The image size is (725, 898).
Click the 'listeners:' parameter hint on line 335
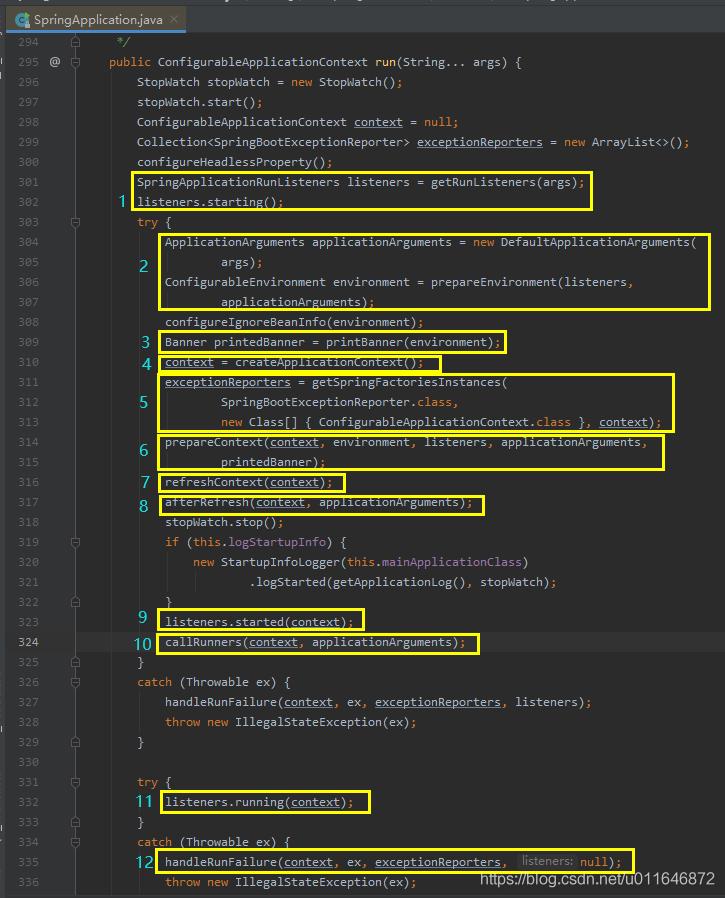click(546, 861)
